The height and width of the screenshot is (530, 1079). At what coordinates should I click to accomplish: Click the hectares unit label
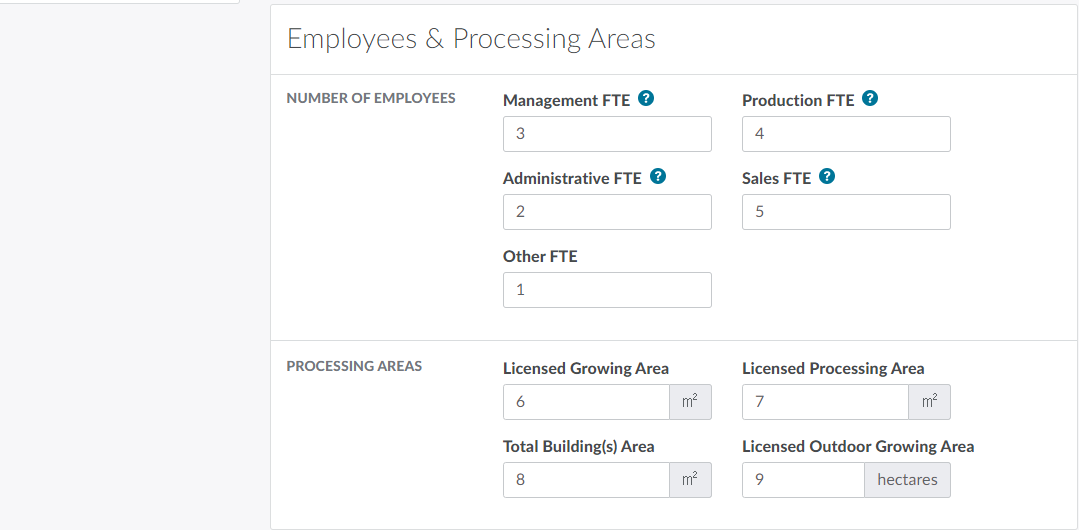[x=907, y=480]
